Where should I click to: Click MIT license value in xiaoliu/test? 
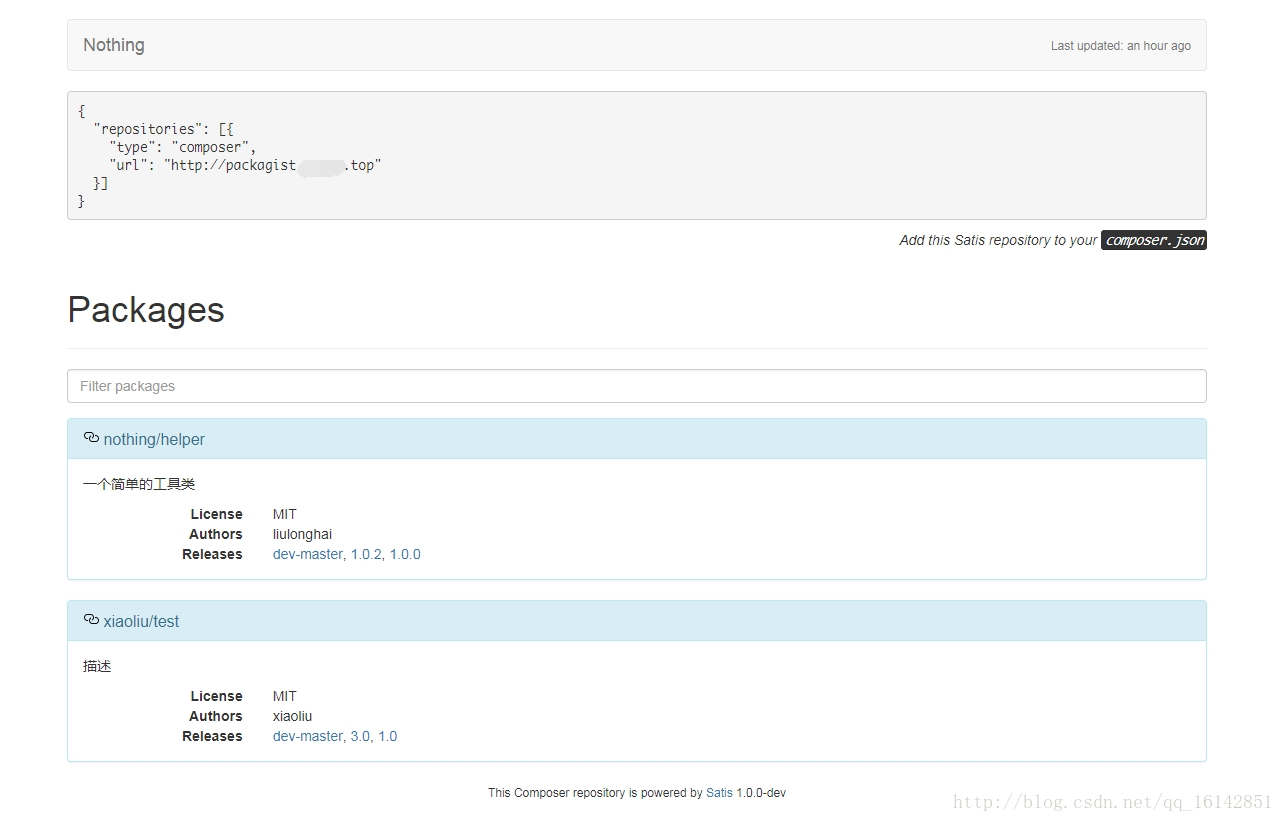[285, 696]
